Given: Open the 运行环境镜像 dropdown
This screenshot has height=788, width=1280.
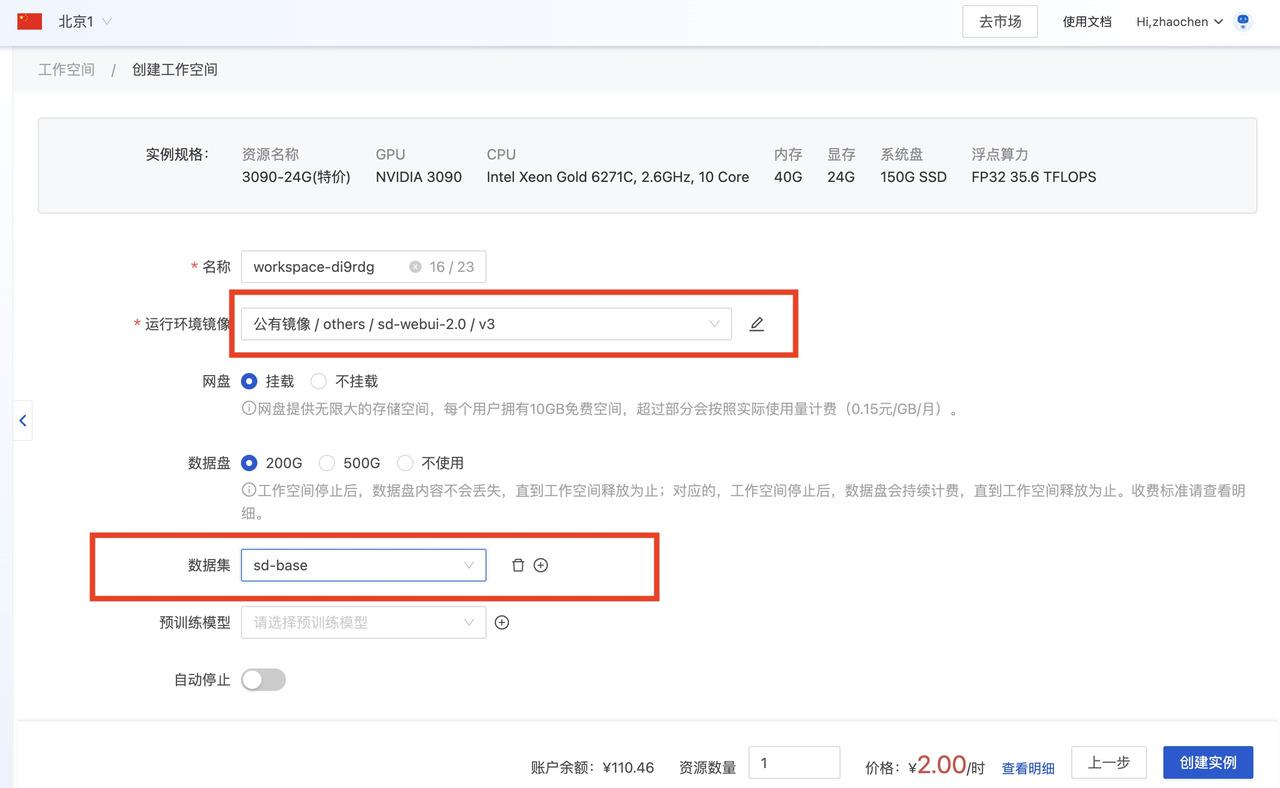Looking at the screenshot, I should coord(486,324).
